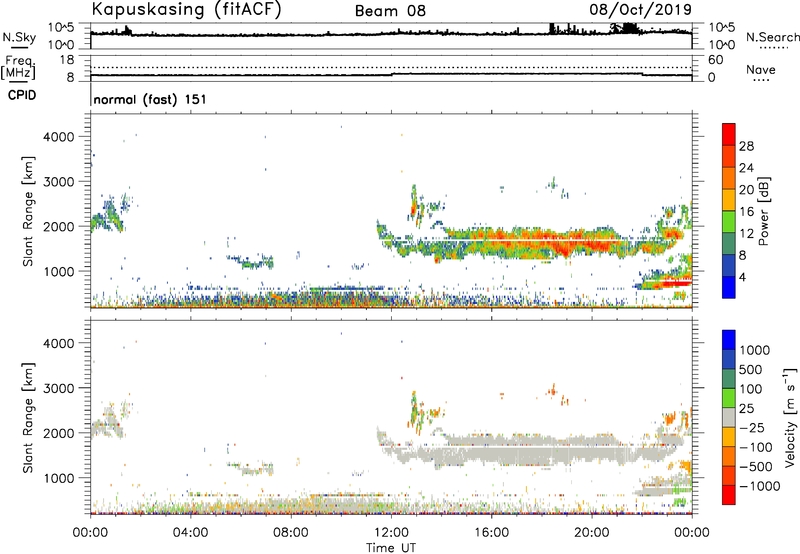Click the "08/Oct/2019" date label
The height and width of the screenshot is (554, 800).
[x=640, y=10]
